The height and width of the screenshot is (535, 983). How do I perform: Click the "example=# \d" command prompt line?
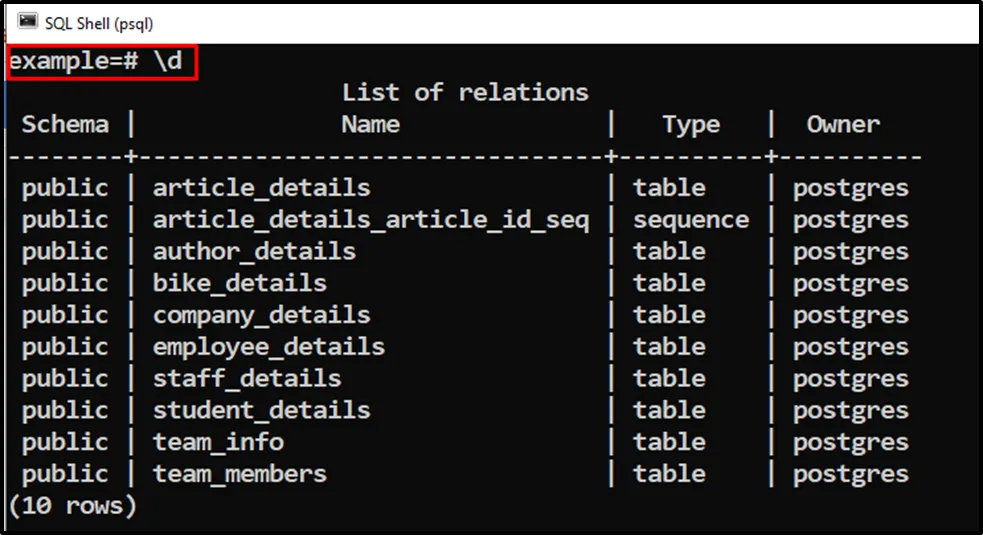[x=102, y=62]
